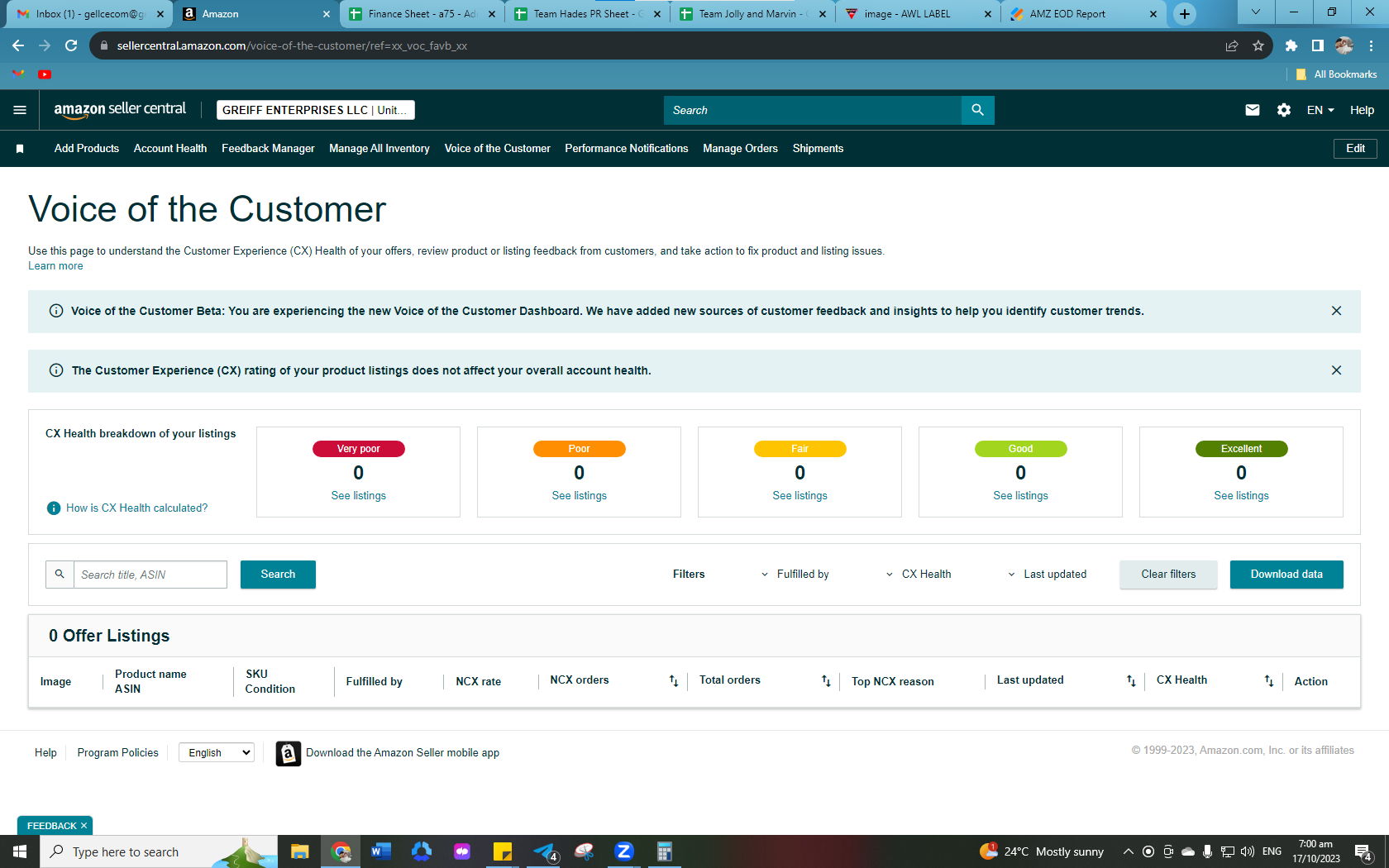Switch to the Finance Sheet browser tab

[x=422, y=14]
